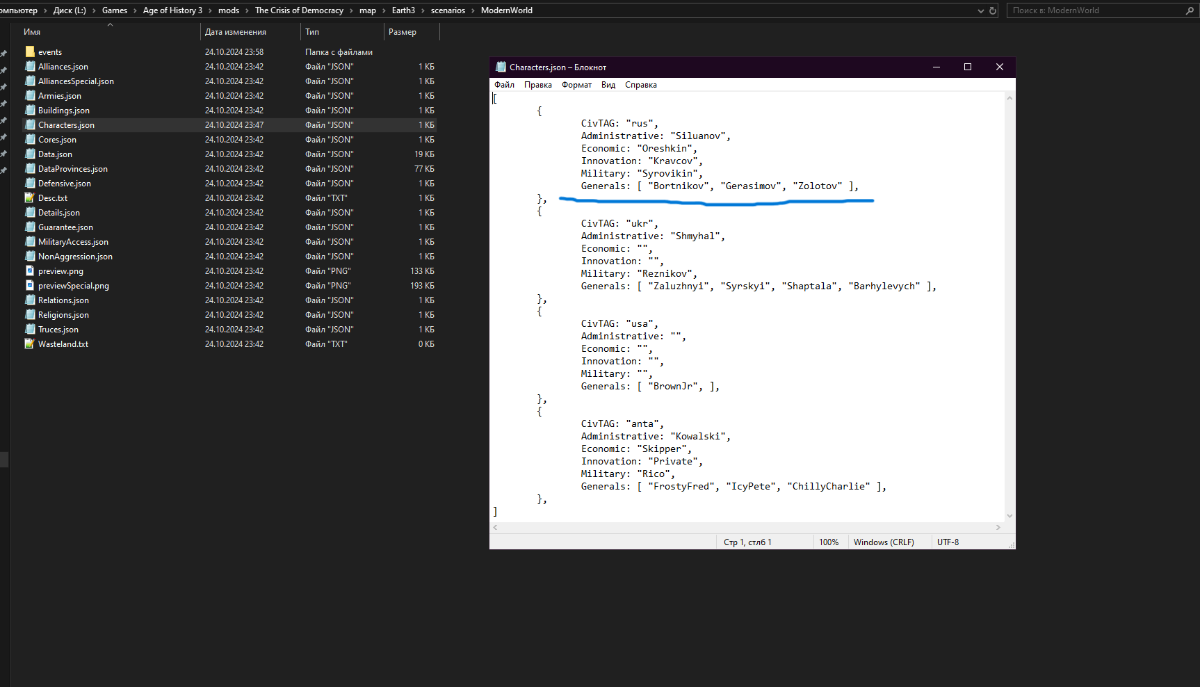Click the Relations.json file icon
The image size is (1200, 687).
point(30,300)
